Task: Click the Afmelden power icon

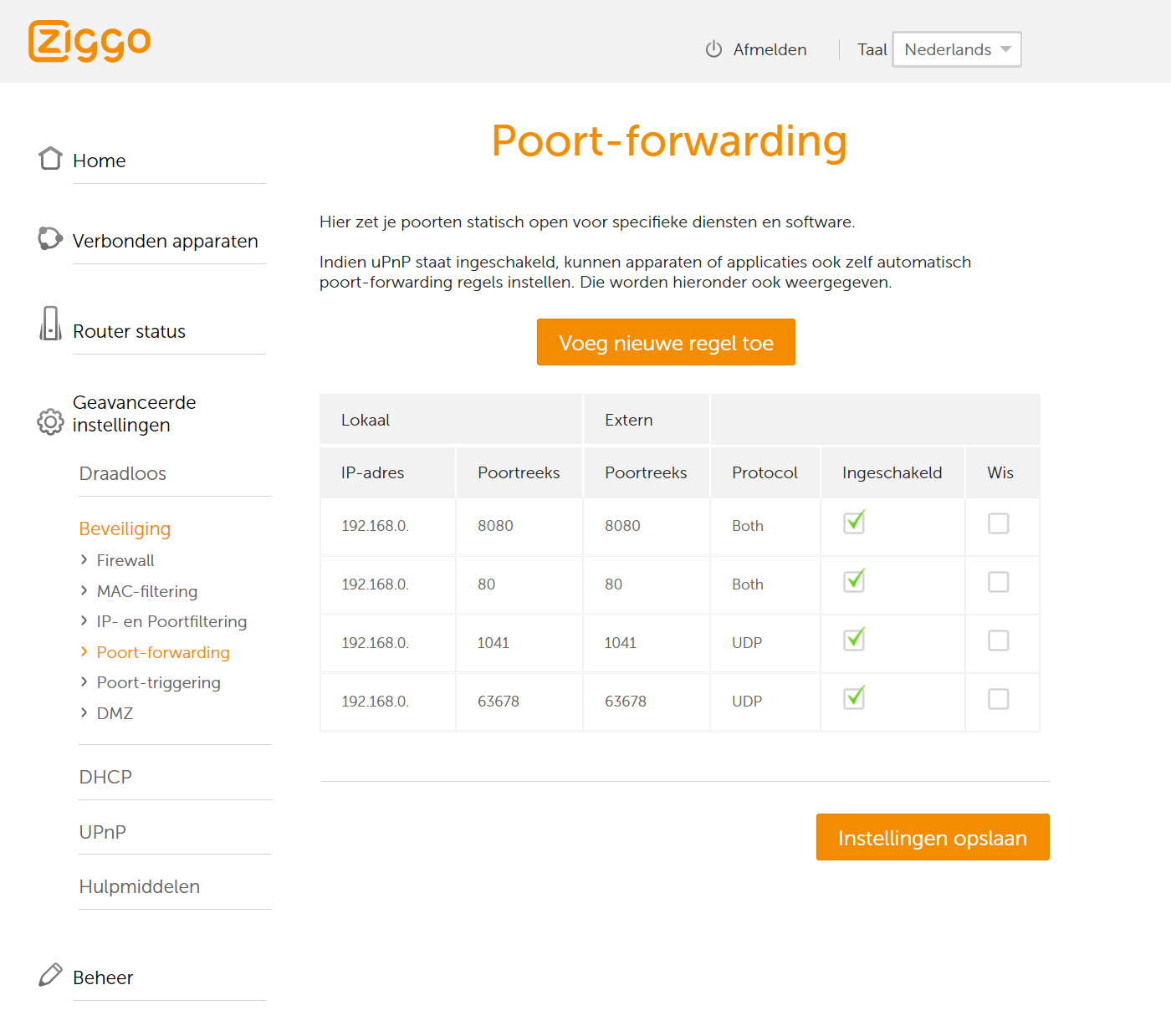Action: (x=713, y=49)
